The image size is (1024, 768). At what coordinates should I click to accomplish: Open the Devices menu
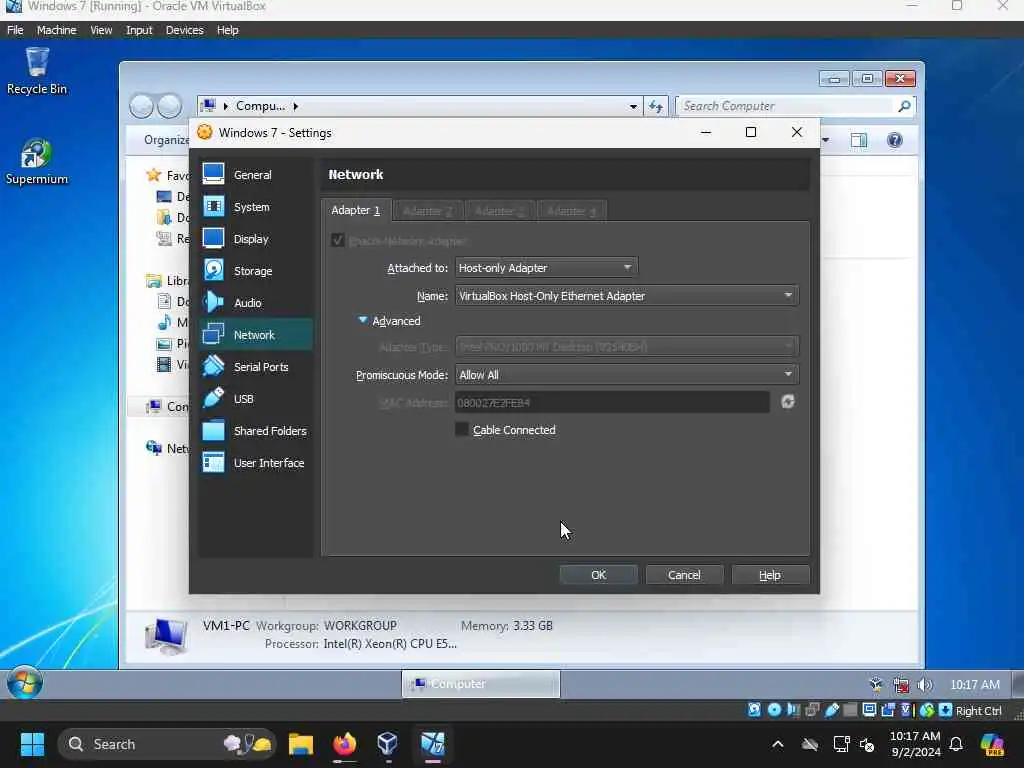click(184, 30)
